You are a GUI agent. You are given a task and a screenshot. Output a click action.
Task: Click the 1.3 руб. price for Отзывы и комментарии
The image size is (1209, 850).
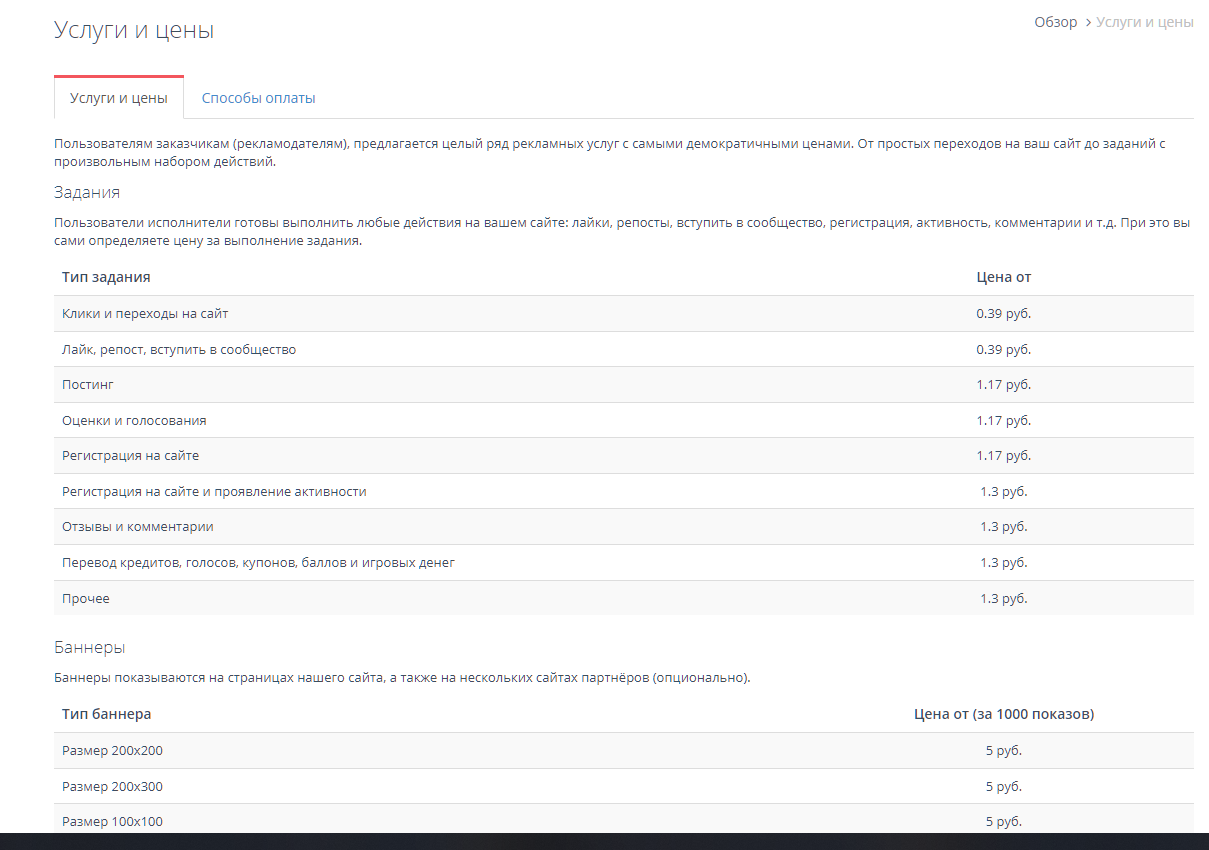[1004, 527]
